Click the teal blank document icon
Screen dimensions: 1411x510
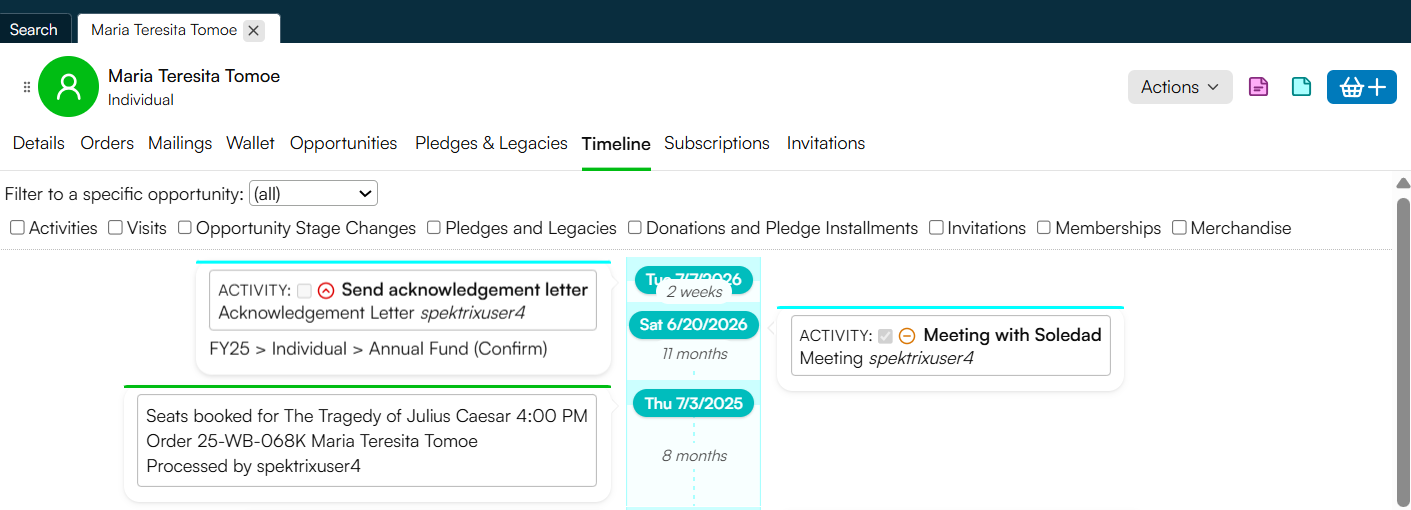[1301, 87]
